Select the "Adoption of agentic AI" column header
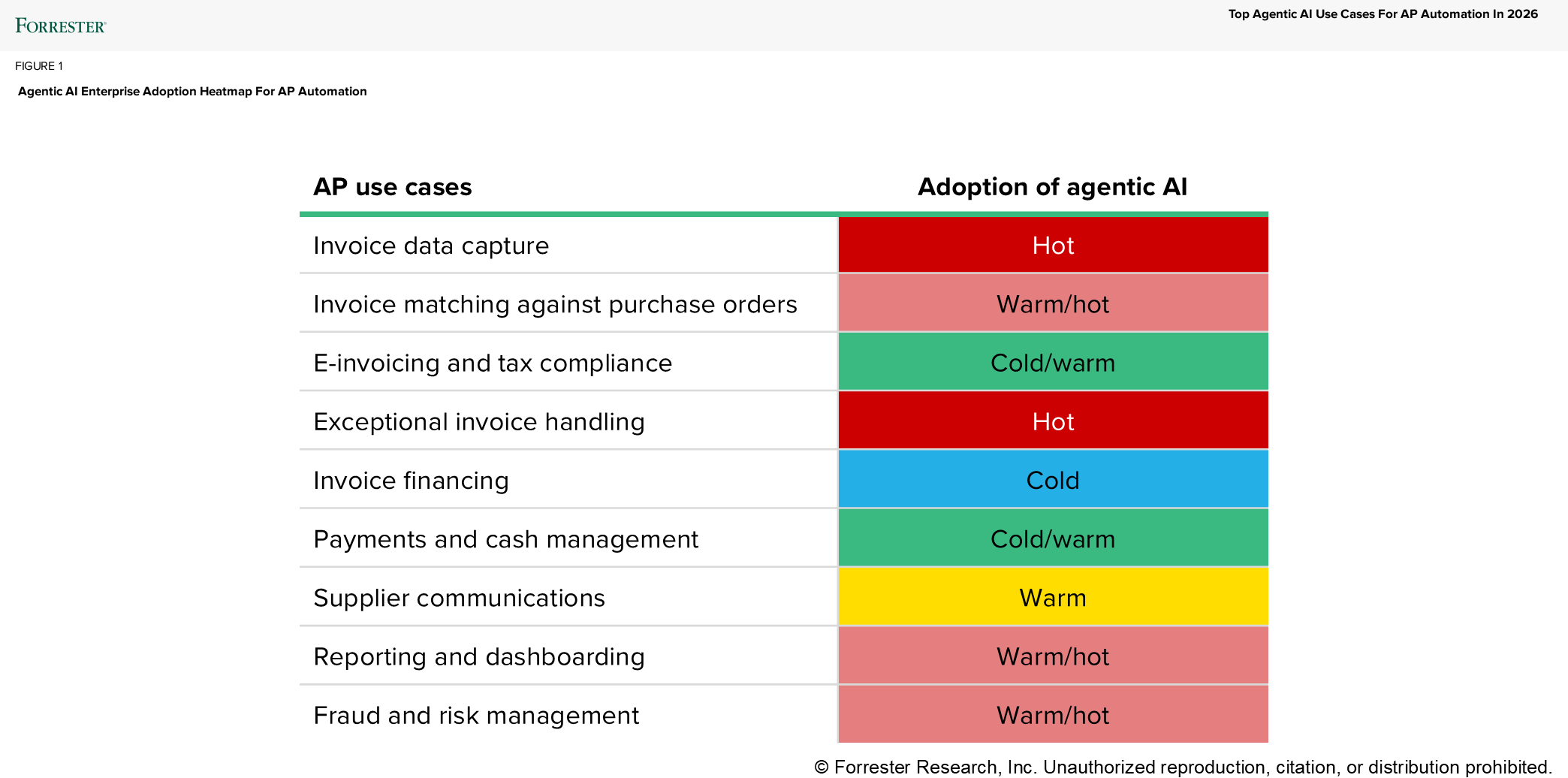 click(x=1052, y=187)
